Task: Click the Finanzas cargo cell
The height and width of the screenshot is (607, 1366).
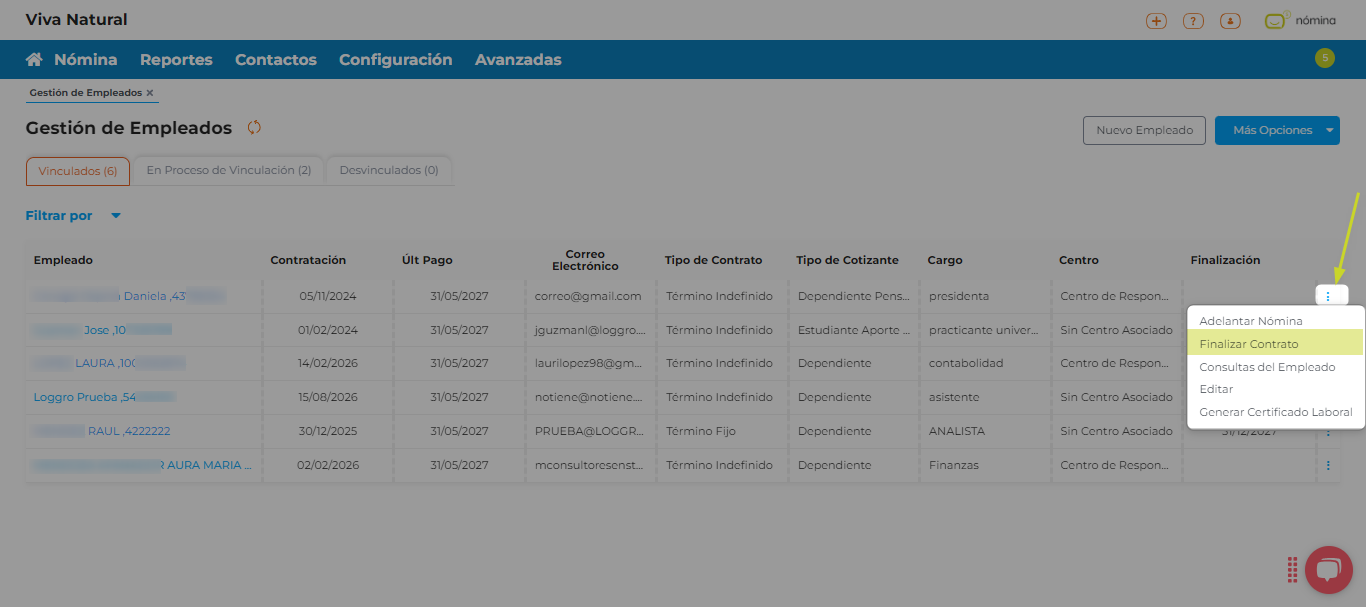Action: [x=985, y=465]
